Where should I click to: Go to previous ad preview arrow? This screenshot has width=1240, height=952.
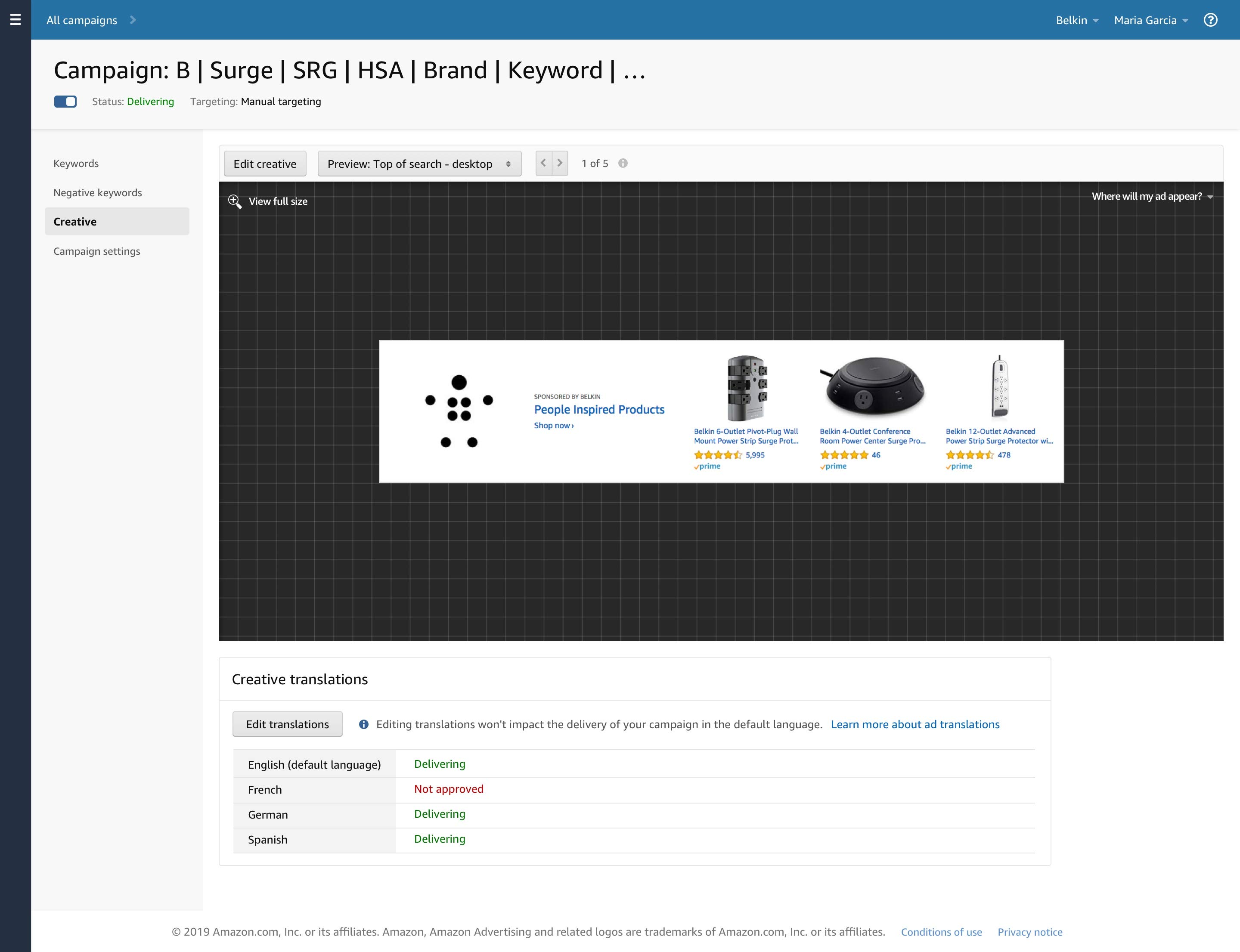[544, 163]
